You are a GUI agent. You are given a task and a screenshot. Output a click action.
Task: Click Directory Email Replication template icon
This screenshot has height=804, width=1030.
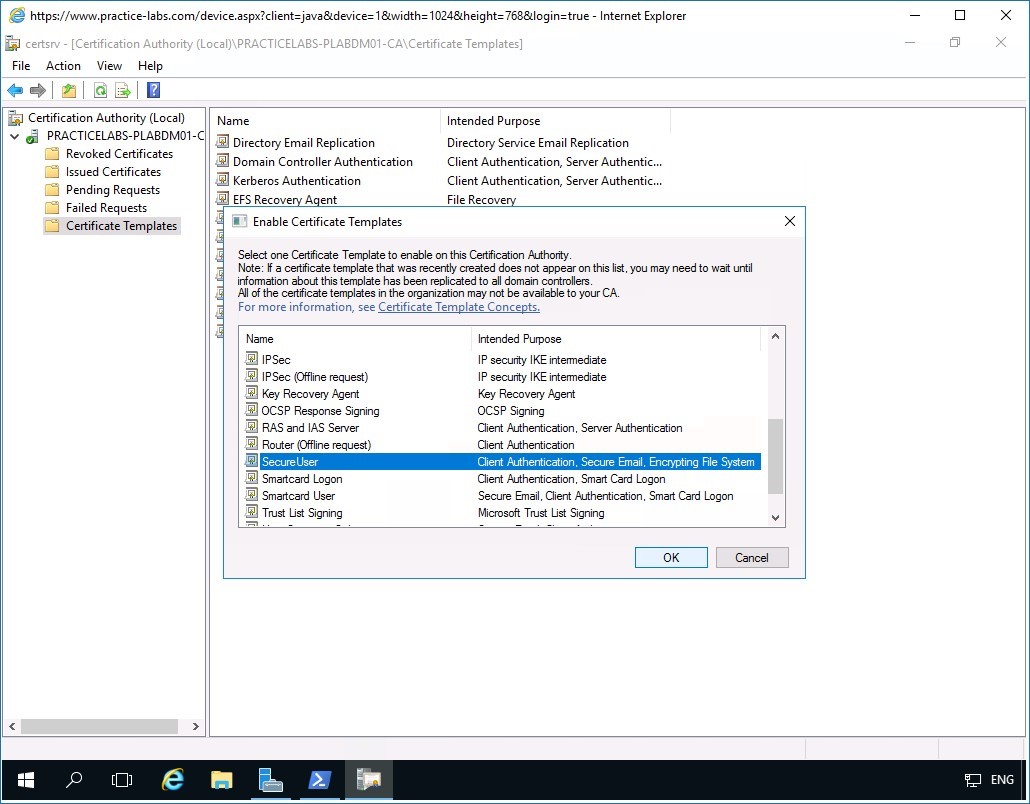pyautogui.click(x=223, y=142)
